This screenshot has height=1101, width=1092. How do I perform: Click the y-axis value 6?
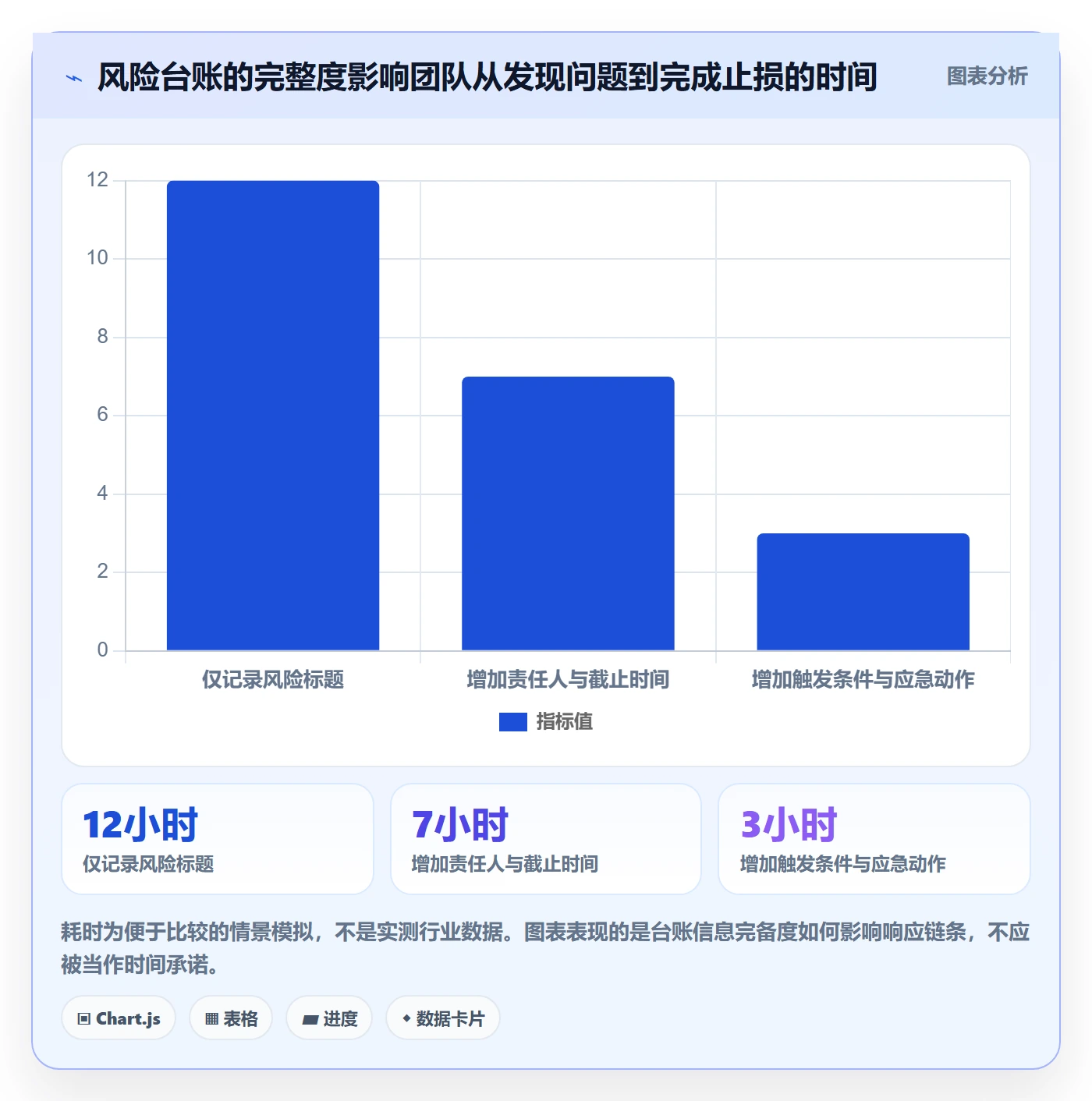[102, 415]
